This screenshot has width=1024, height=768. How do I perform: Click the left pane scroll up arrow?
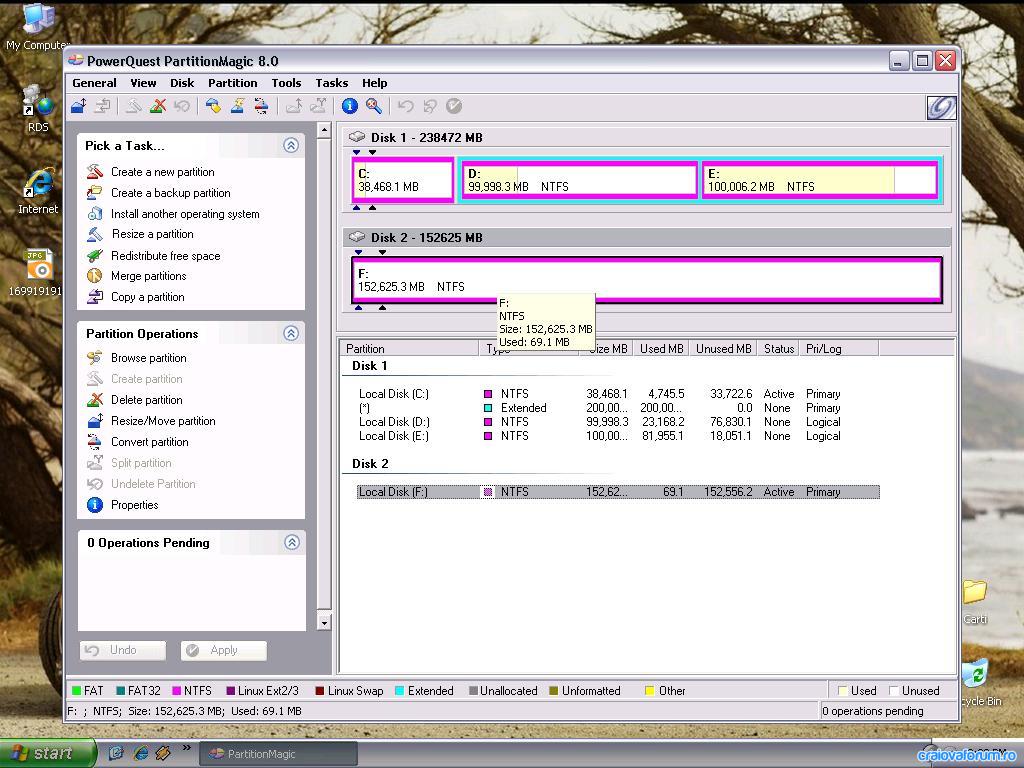pos(324,130)
